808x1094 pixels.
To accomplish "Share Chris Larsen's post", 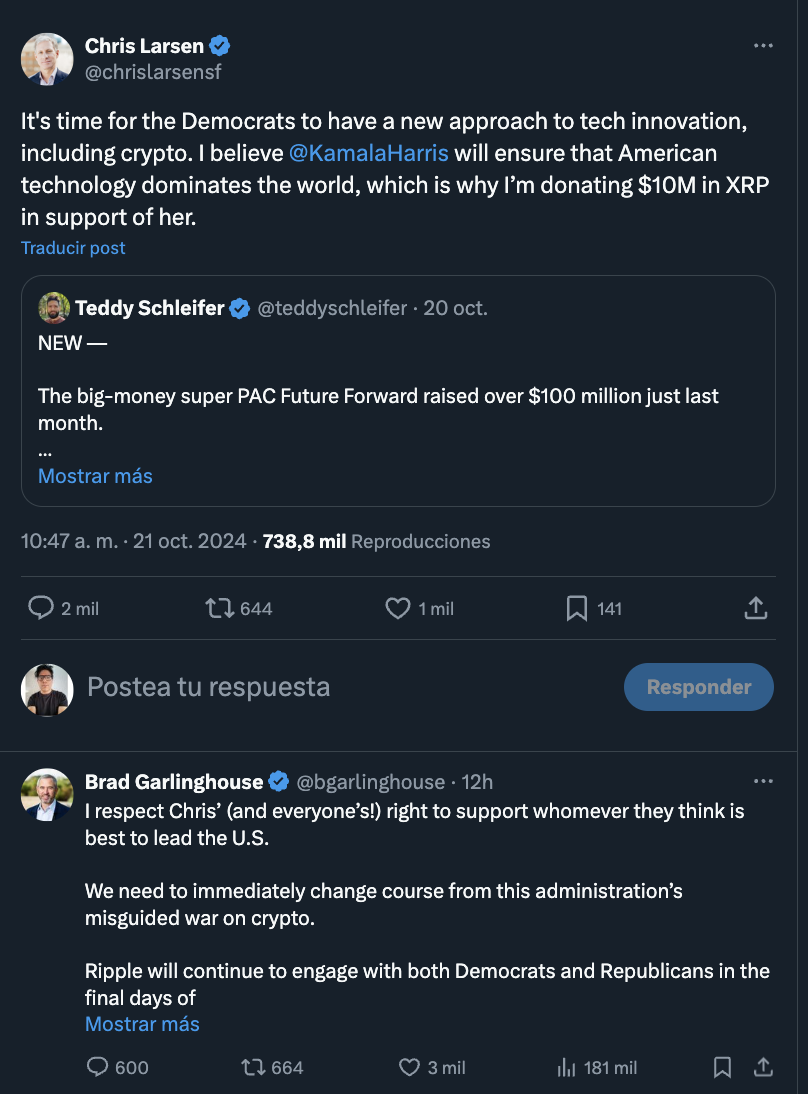I will pos(756,608).
